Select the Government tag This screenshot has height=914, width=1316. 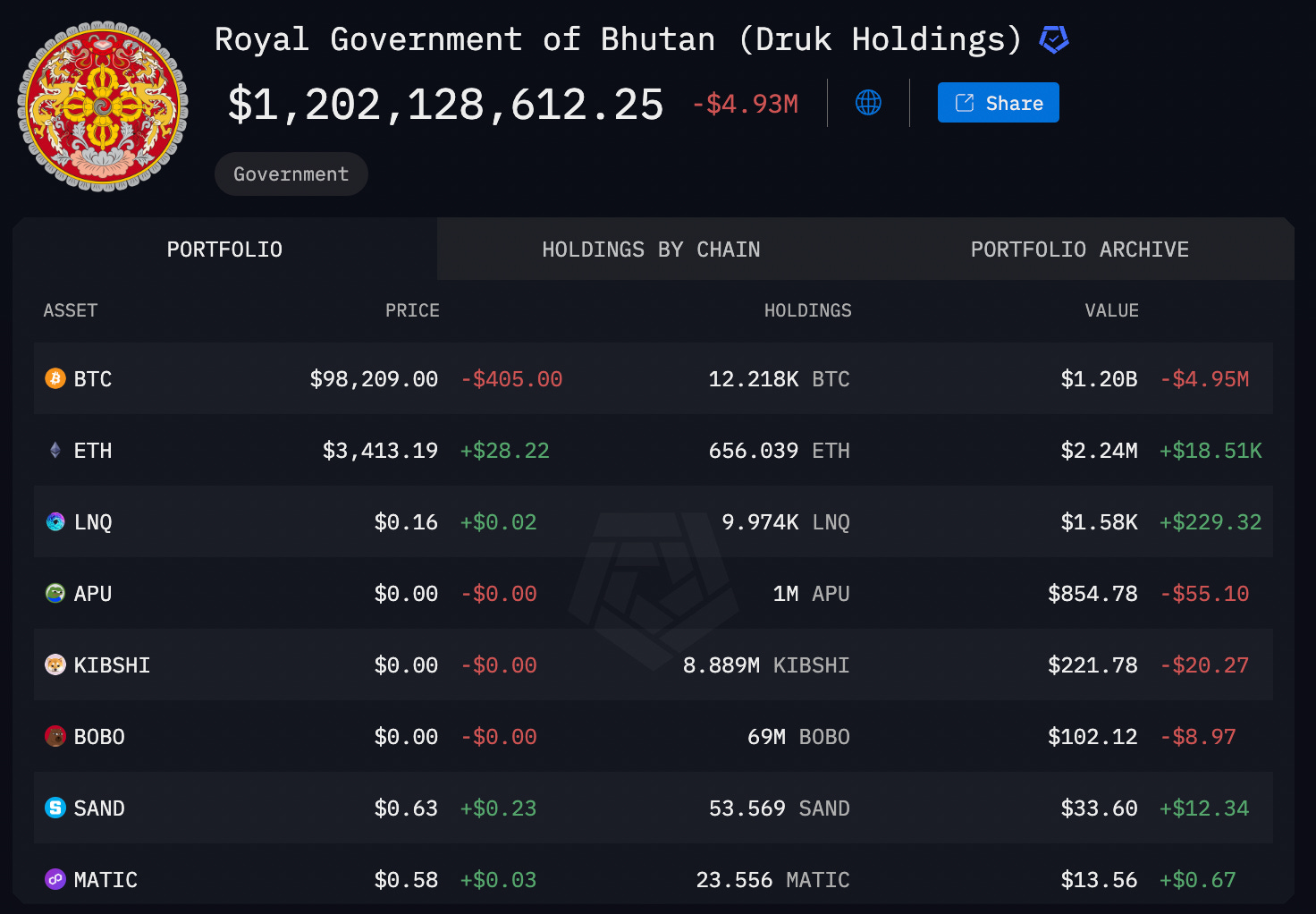(291, 173)
